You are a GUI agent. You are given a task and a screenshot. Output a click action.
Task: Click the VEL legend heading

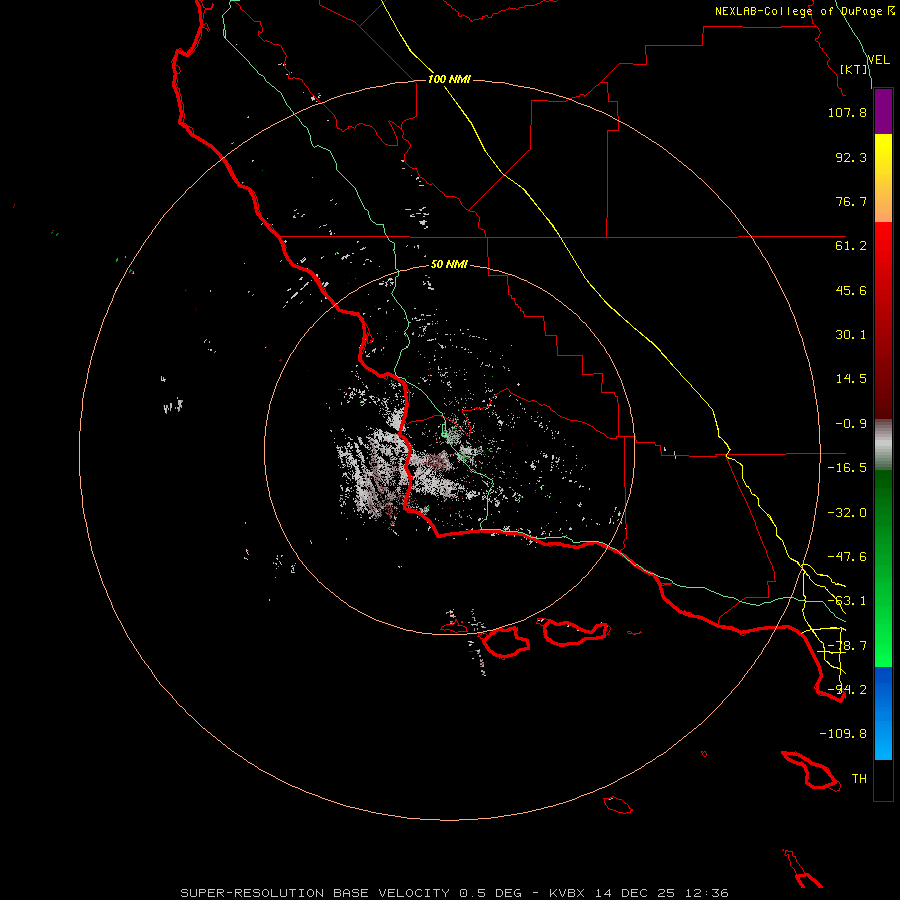(878, 59)
